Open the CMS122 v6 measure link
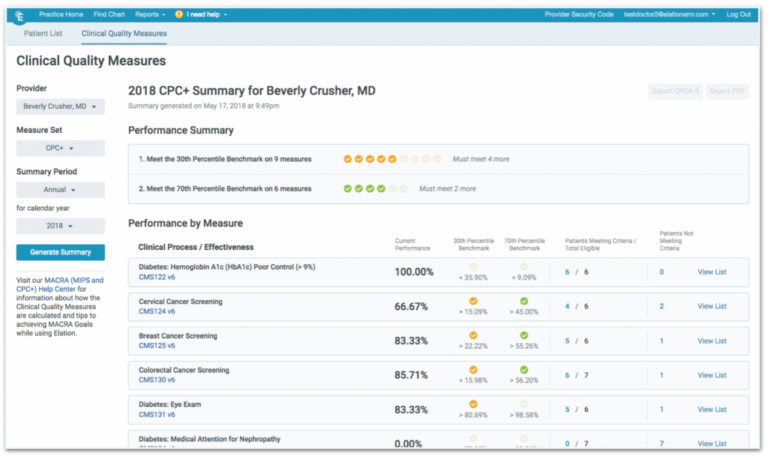The width and height of the screenshot is (768, 457). (157, 277)
